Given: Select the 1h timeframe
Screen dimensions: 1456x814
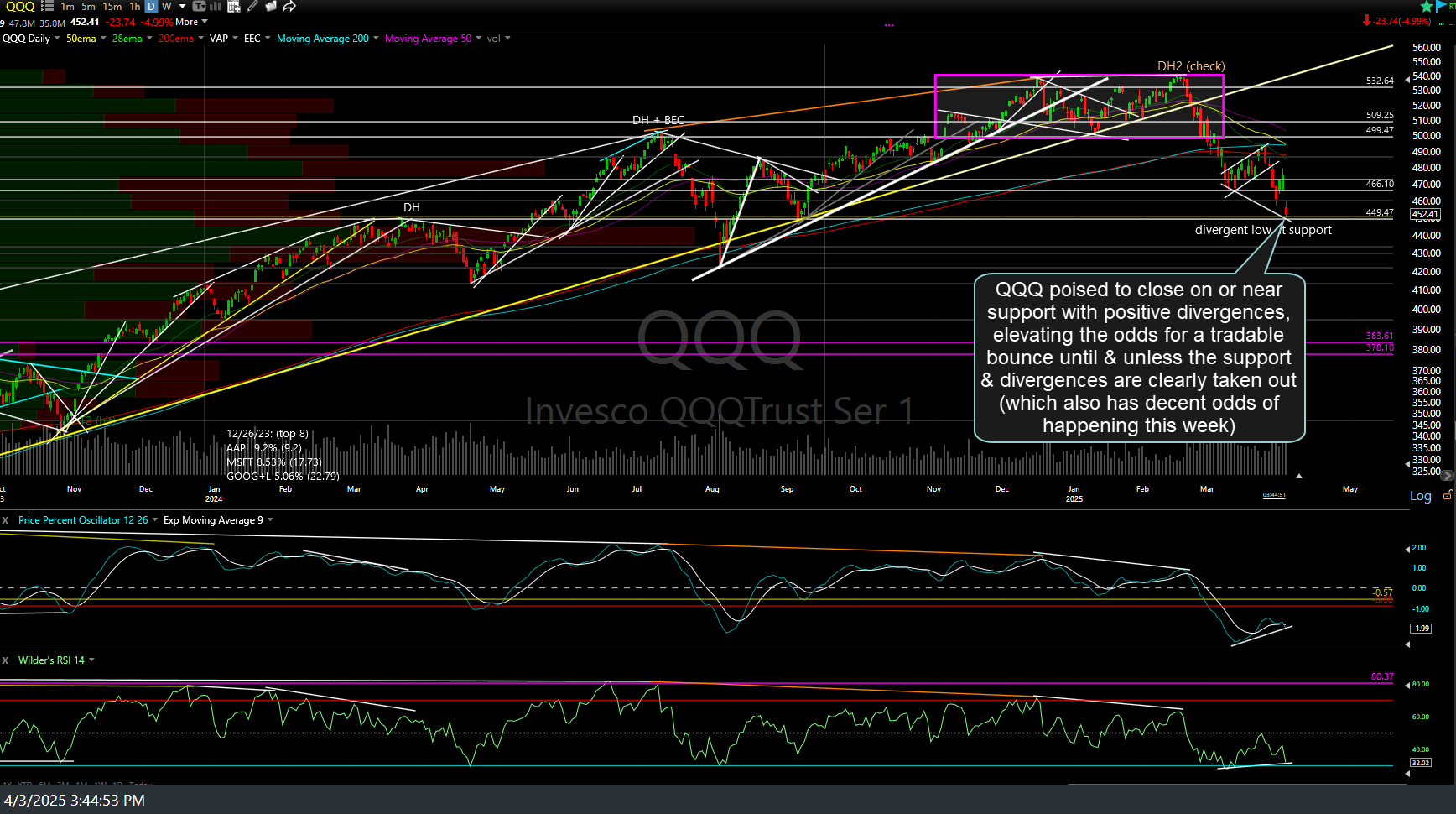Looking at the screenshot, I should pyautogui.click(x=135, y=6).
